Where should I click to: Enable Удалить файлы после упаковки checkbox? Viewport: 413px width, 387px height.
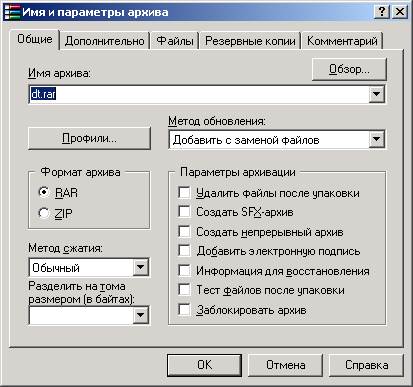pos(184,192)
